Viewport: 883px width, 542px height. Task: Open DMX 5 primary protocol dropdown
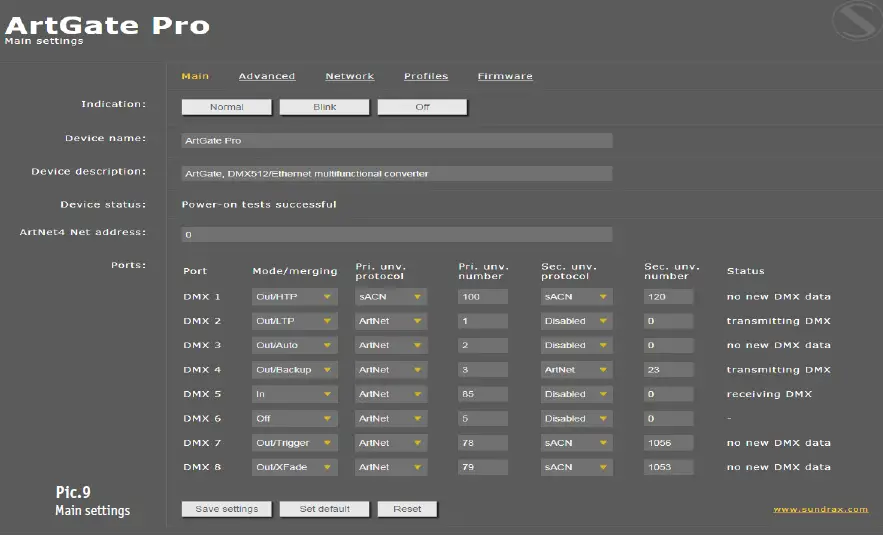pyautogui.click(x=391, y=394)
